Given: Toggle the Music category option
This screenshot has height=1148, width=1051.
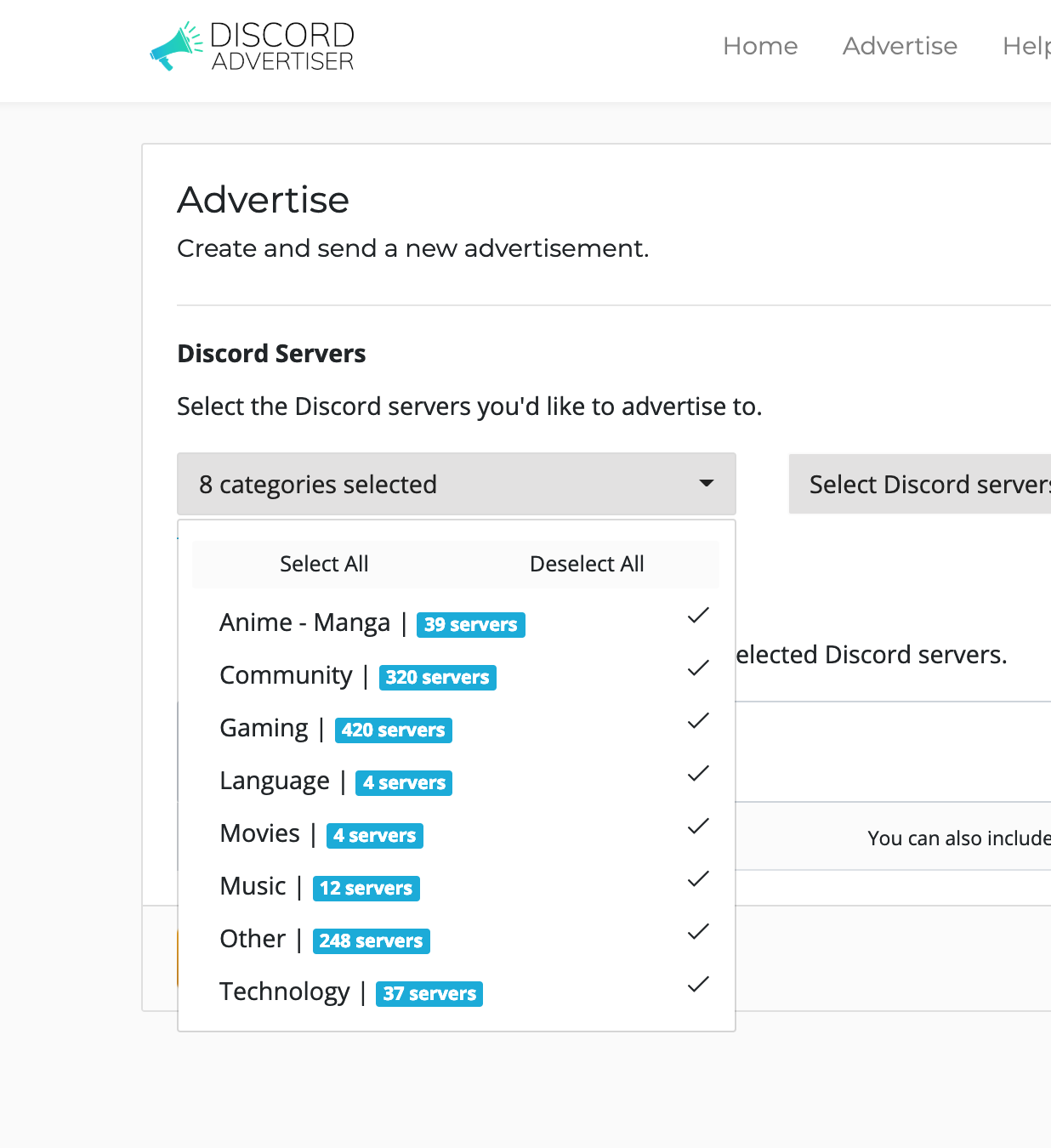Looking at the screenshot, I should click(x=457, y=886).
